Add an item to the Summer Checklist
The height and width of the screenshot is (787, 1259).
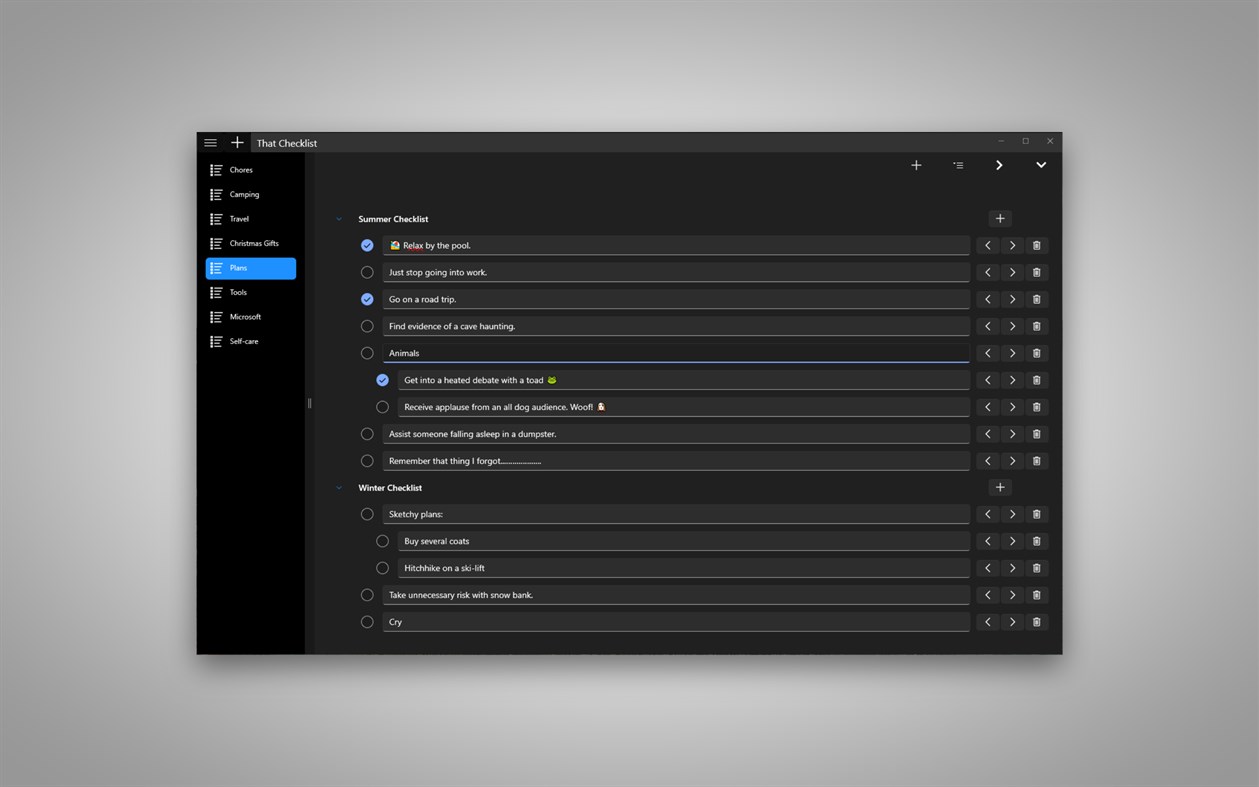click(x=999, y=218)
